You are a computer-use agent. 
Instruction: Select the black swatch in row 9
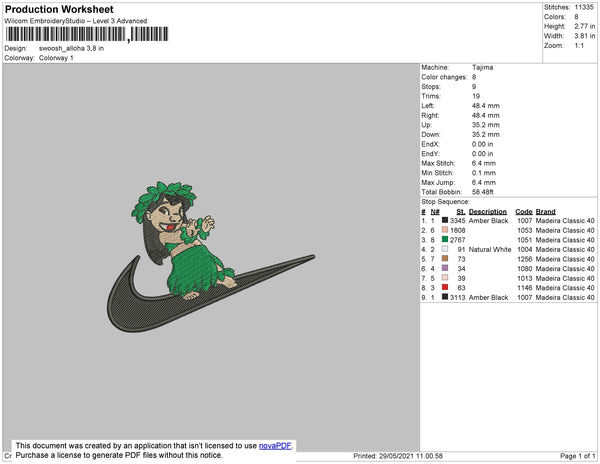(x=445, y=297)
